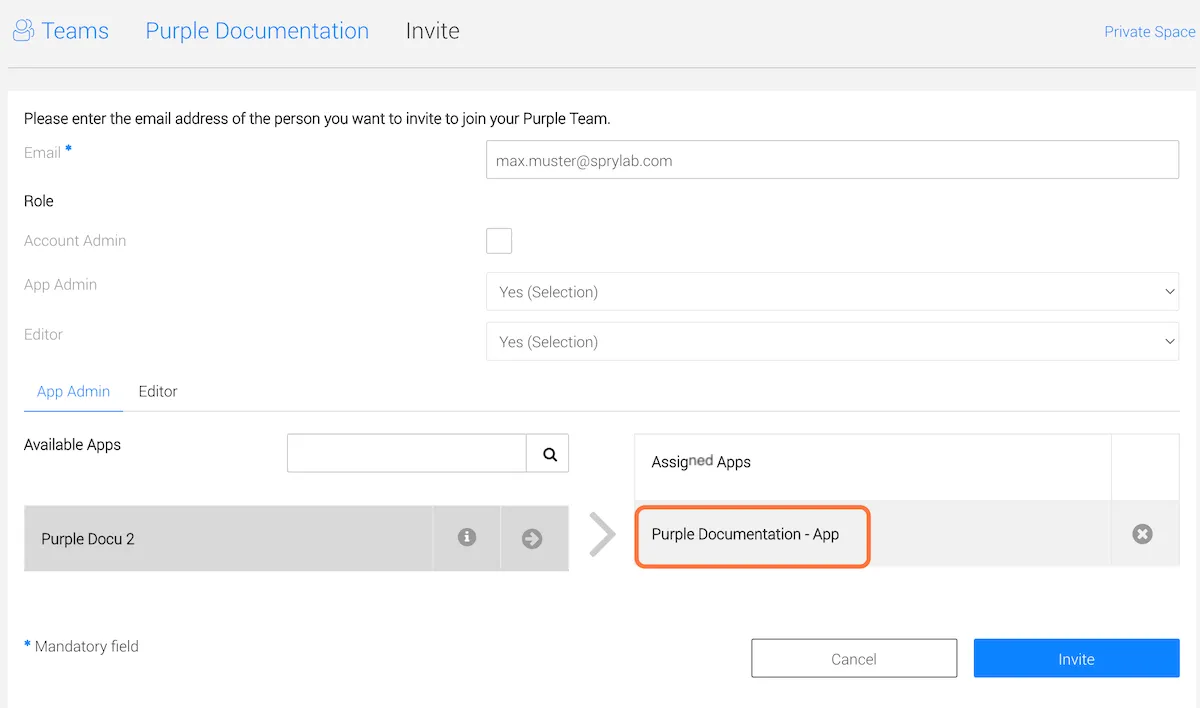Toggle the Account Admin checkbox
The height and width of the screenshot is (708, 1200).
point(499,241)
